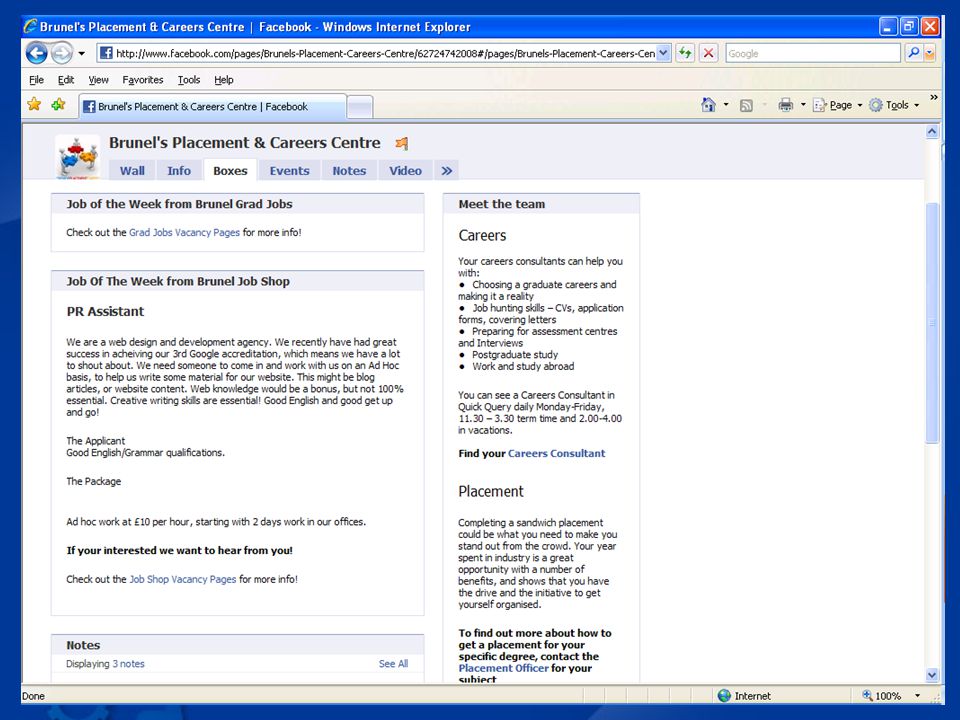Open the Tools gear toolbar menu
This screenshot has height=720, width=960.
[x=894, y=105]
